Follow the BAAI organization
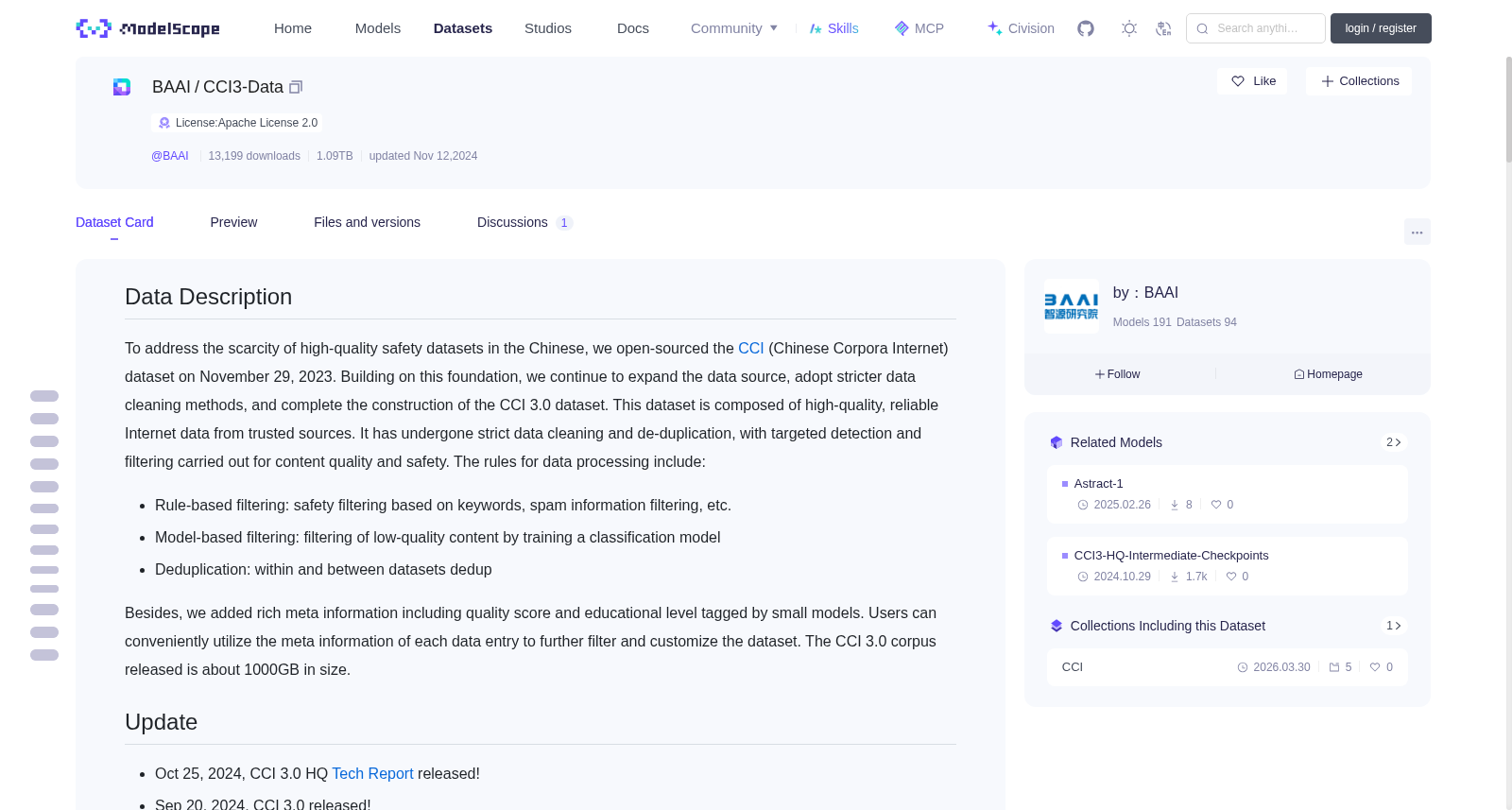 [1118, 374]
